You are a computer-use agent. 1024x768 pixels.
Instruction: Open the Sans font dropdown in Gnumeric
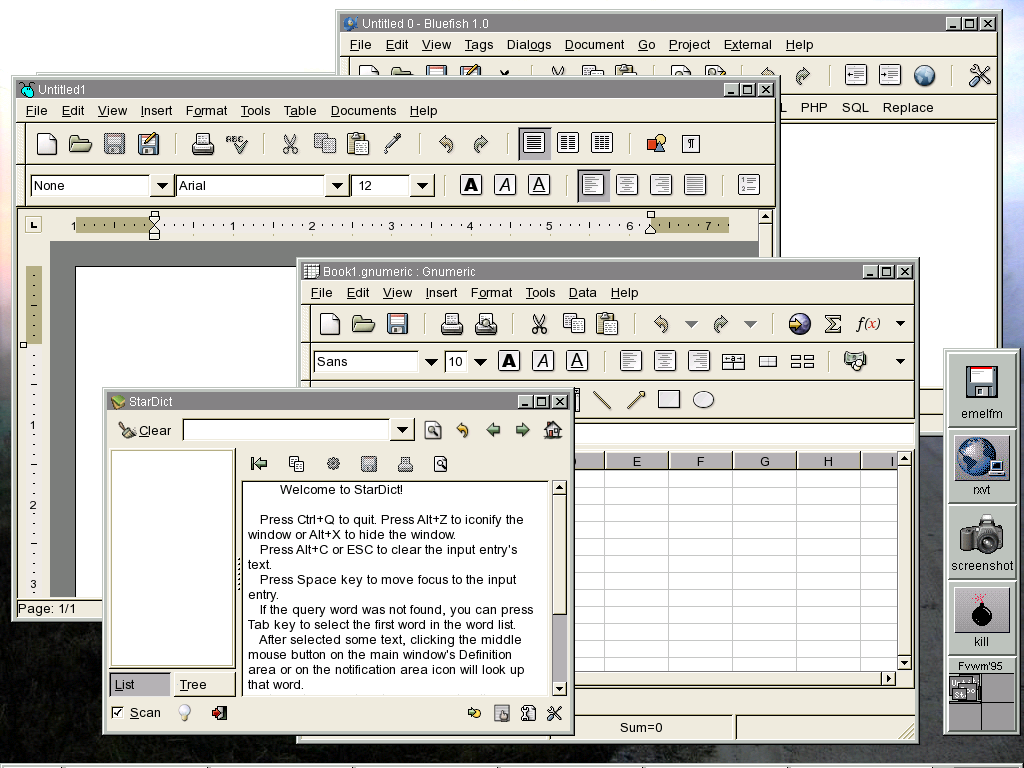pos(431,362)
